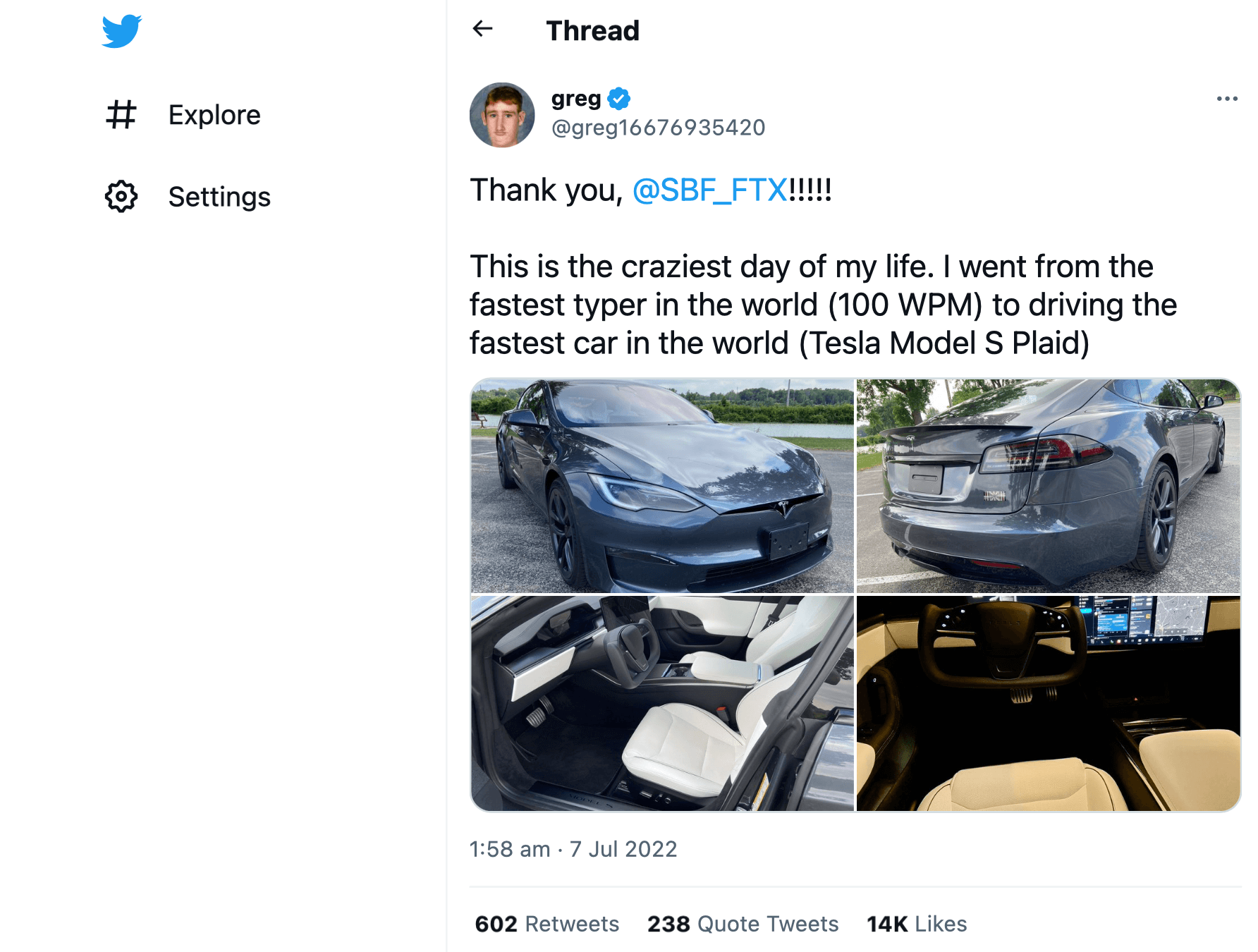Open the white seat interior photo
1258x952 pixels.
coord(662,703)
